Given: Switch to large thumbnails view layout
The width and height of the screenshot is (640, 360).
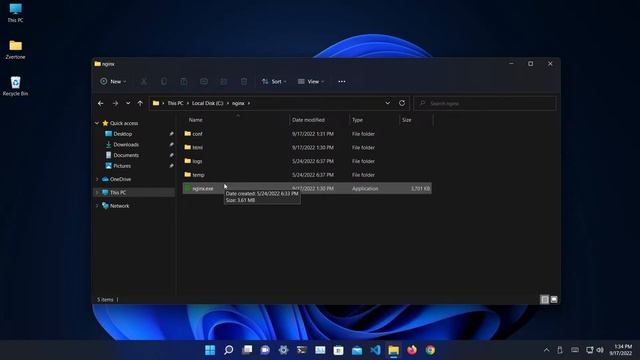Looking at the screenshot, I should click(x=554, y=300).
